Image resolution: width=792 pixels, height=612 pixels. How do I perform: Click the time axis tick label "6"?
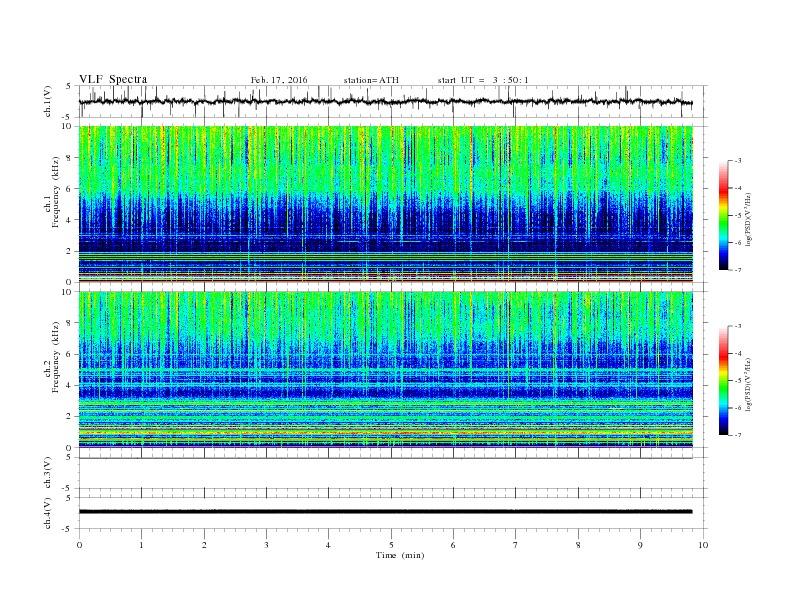point(453,545)
